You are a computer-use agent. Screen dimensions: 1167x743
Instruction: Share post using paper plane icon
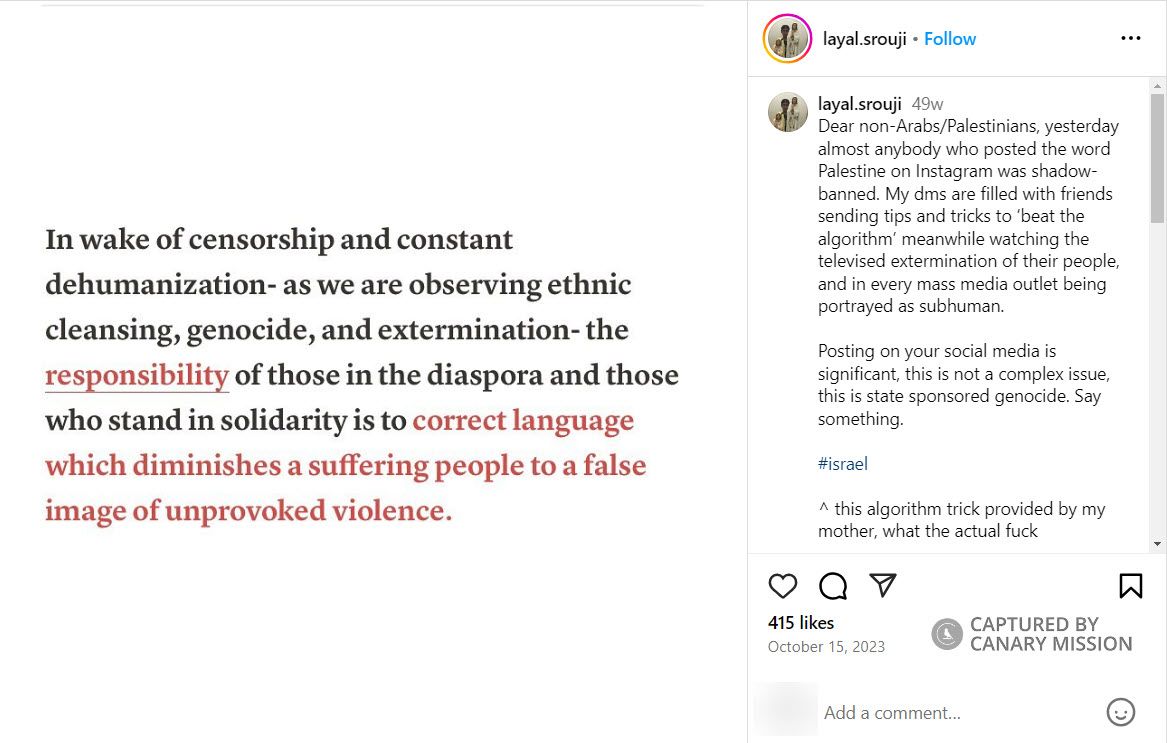(883, 585)
